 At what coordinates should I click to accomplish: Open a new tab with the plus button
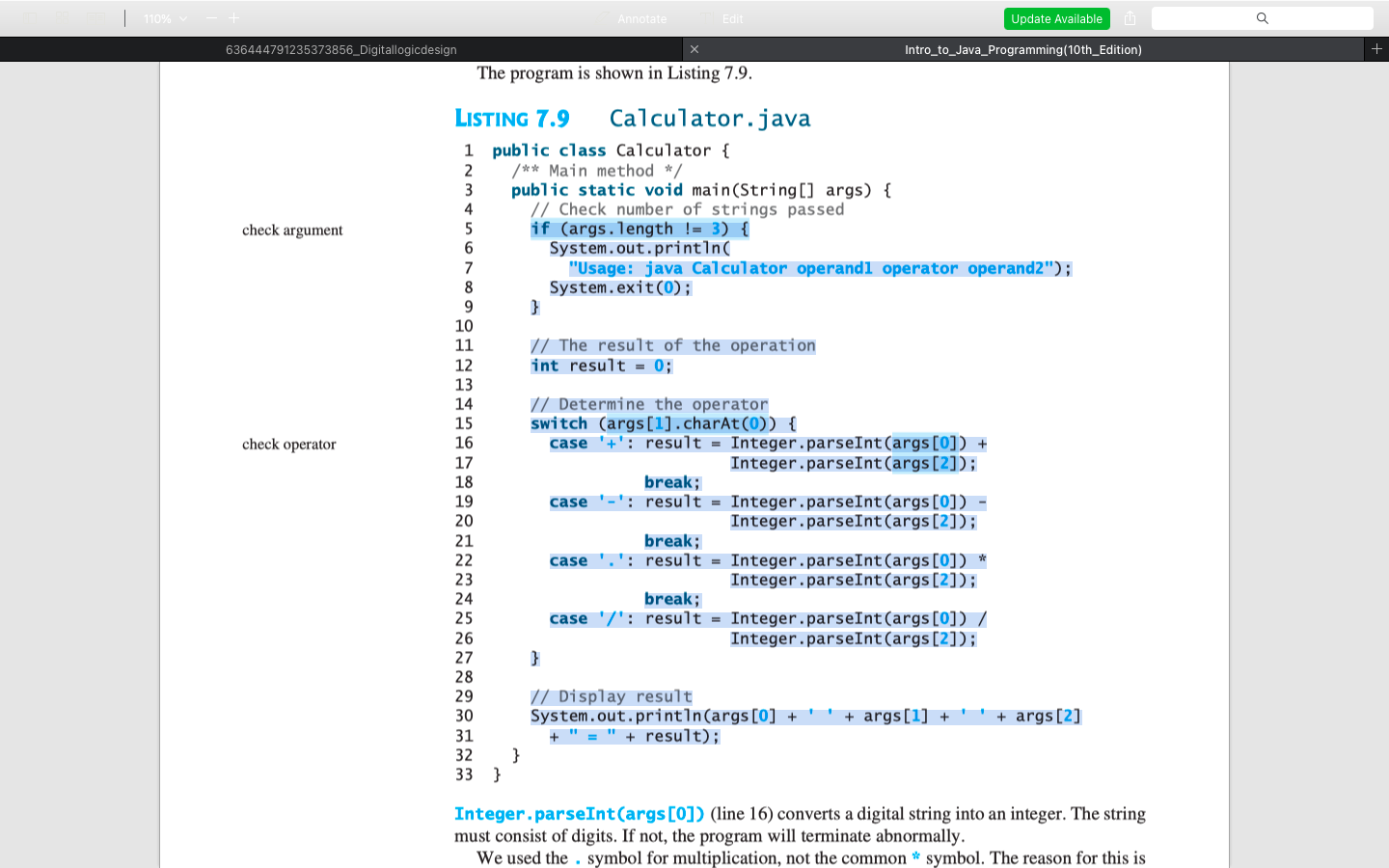point(1377,49)
